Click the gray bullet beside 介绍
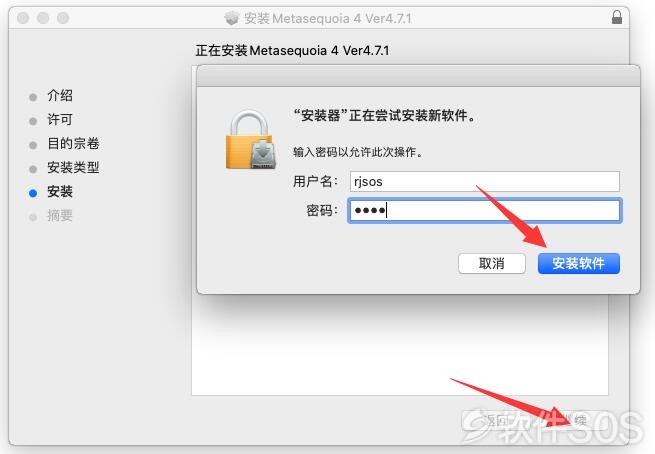The height and width of the screenshot is (454, 655). (x=33, y=97)
